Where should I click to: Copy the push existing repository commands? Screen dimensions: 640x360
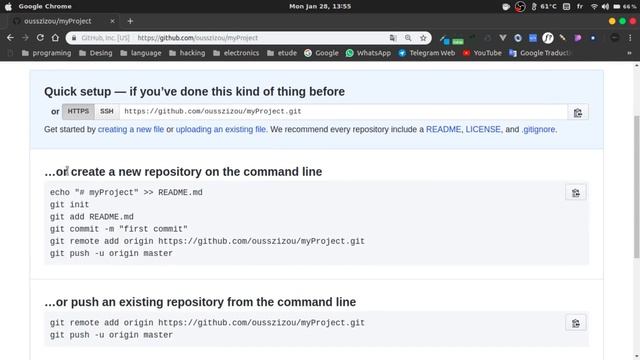[x=576, y=323]
